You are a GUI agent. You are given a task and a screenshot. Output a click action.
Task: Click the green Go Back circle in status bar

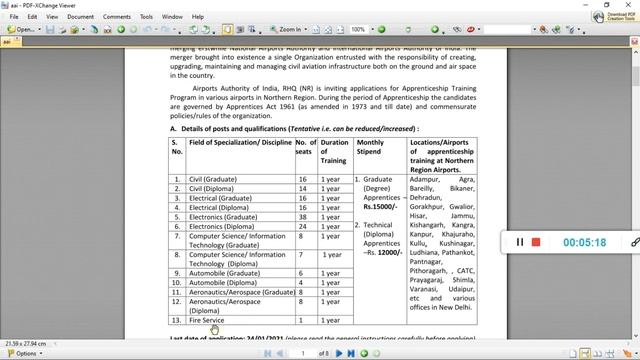364,353
